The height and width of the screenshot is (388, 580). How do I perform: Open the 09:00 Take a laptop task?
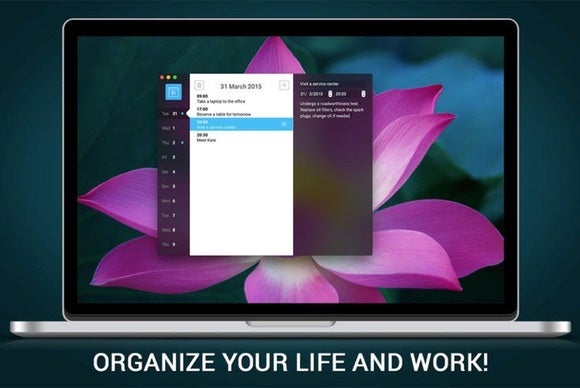tap(241, 99)
